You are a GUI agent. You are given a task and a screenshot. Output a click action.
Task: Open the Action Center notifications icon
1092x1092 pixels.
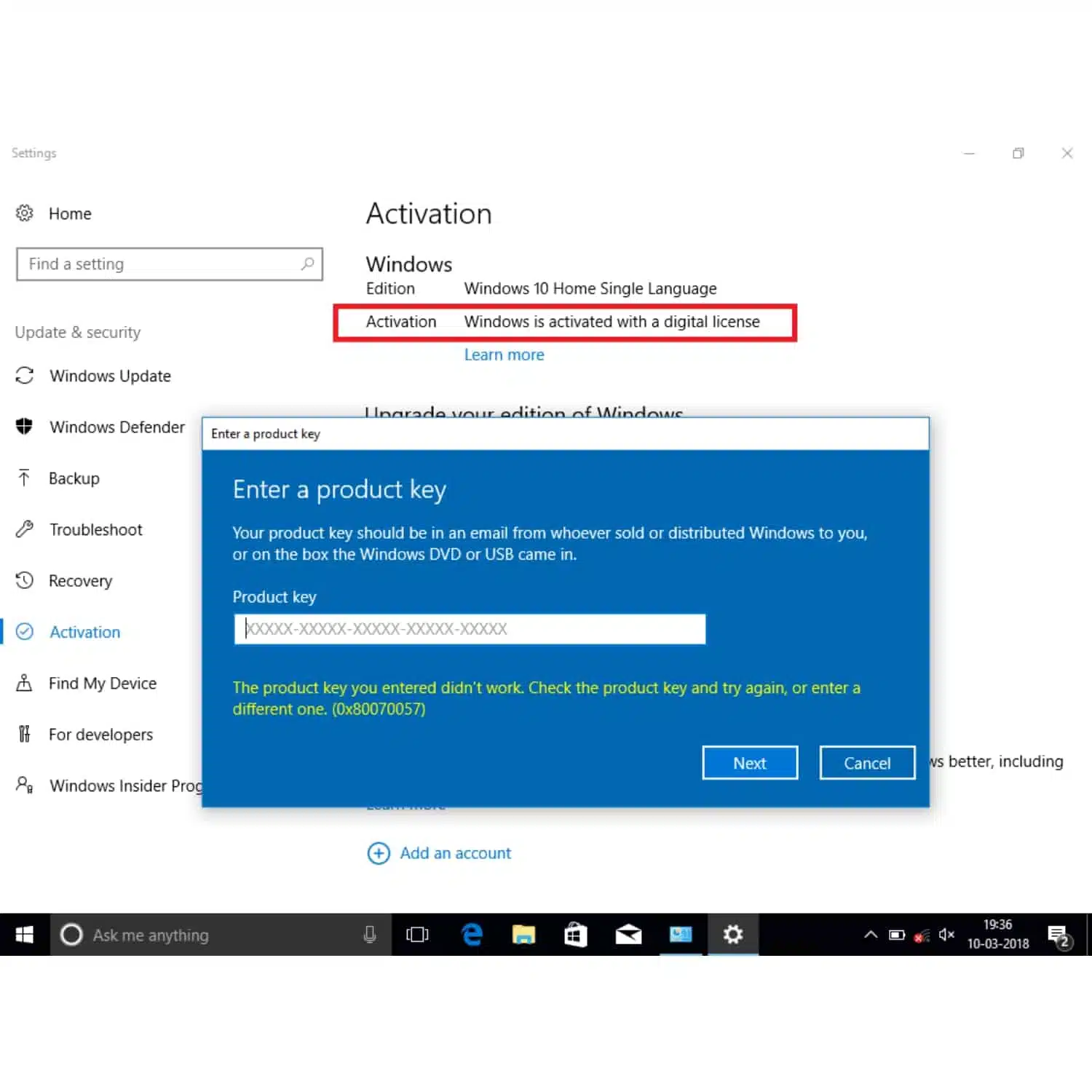click(x=1059, y=935)
